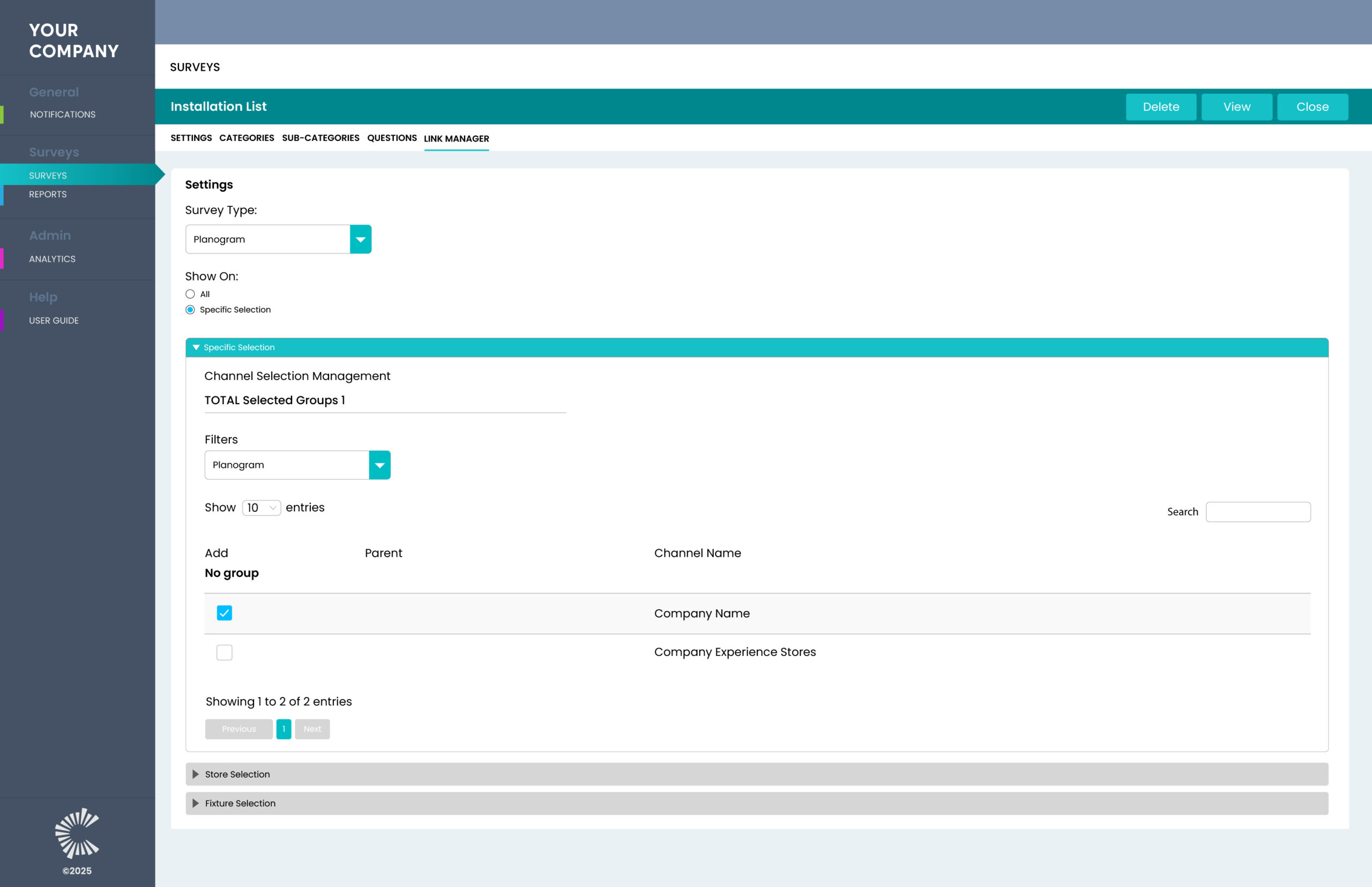Open Analytics in the sidebar
This screenshot has height=887, width=1372.
pos(53,259)
